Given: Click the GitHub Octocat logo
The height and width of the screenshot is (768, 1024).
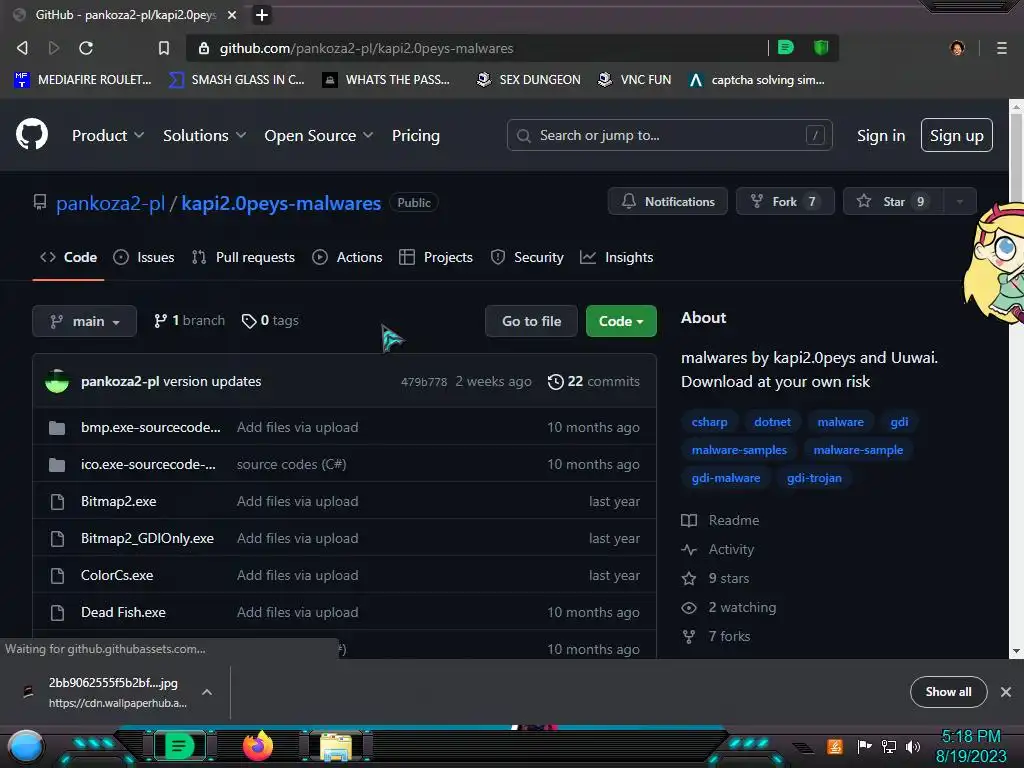Looking at the screenshot, I should pyautogui.click(x=31, y=135).
